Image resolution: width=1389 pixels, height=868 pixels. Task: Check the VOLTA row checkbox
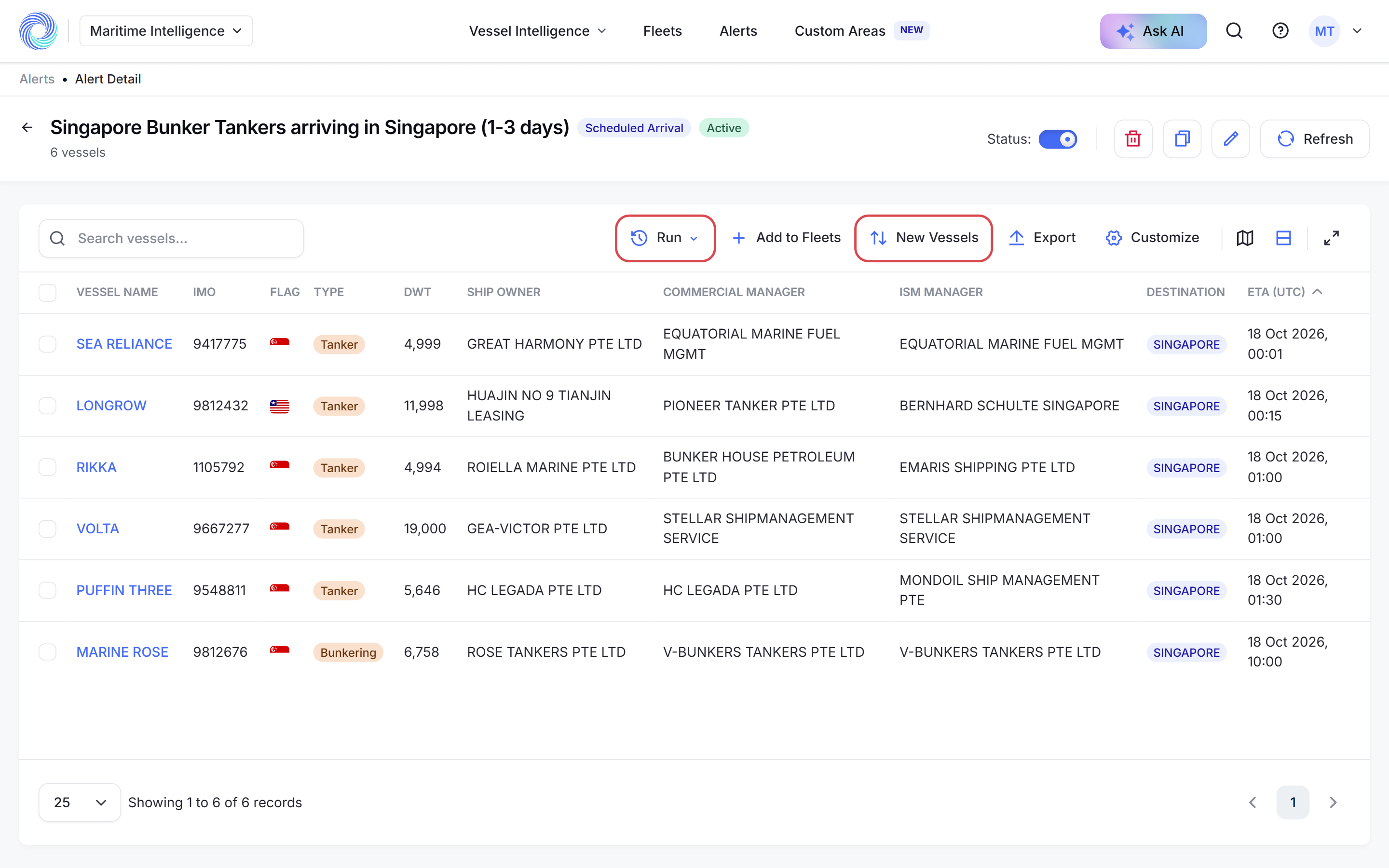pos(48,529)
